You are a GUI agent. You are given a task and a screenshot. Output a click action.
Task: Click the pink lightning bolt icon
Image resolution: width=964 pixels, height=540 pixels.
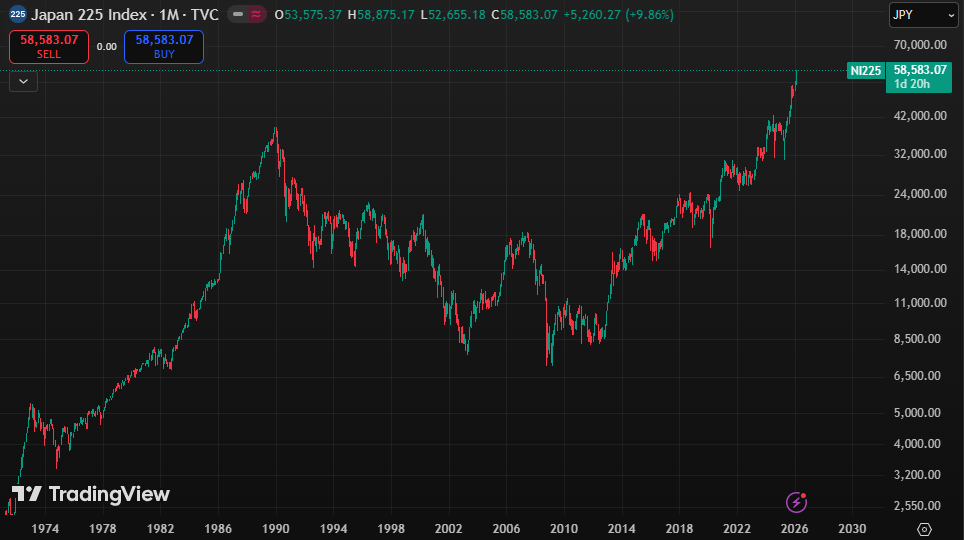coord(796,501)
